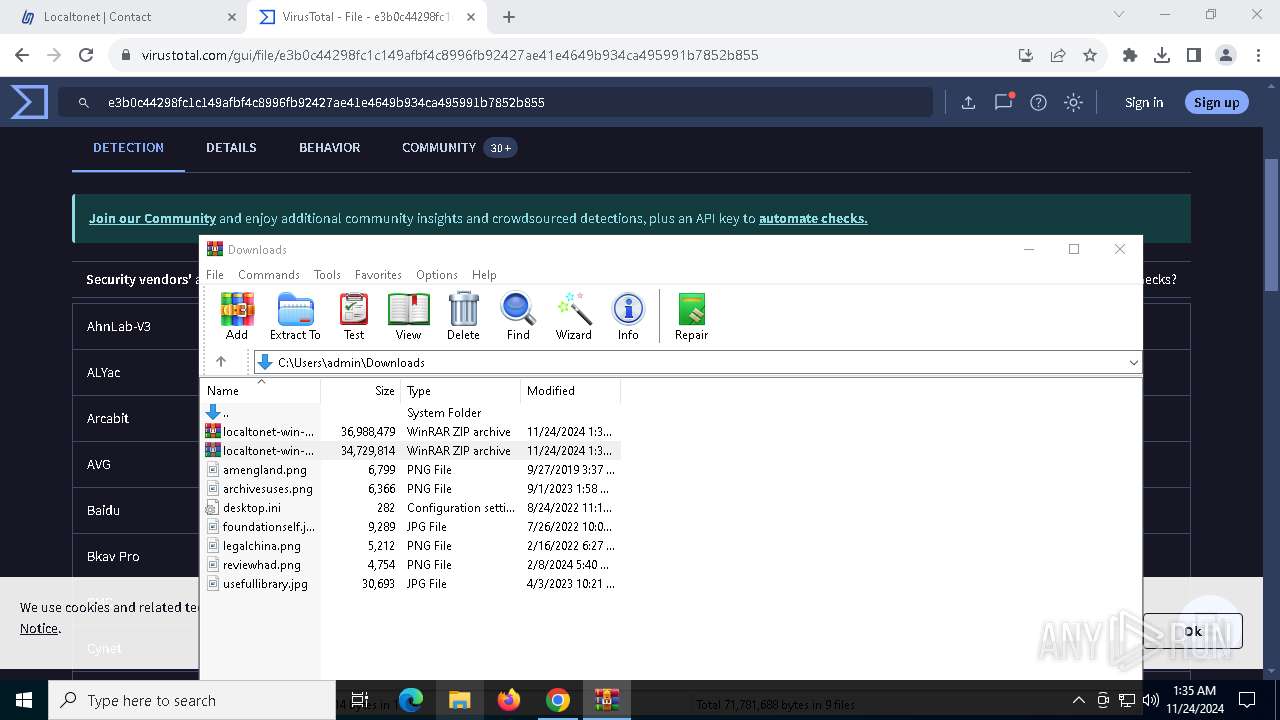Open the Commands menu
The width and height of the screenshot is (1280, 720).
click(x=269, y=274)
